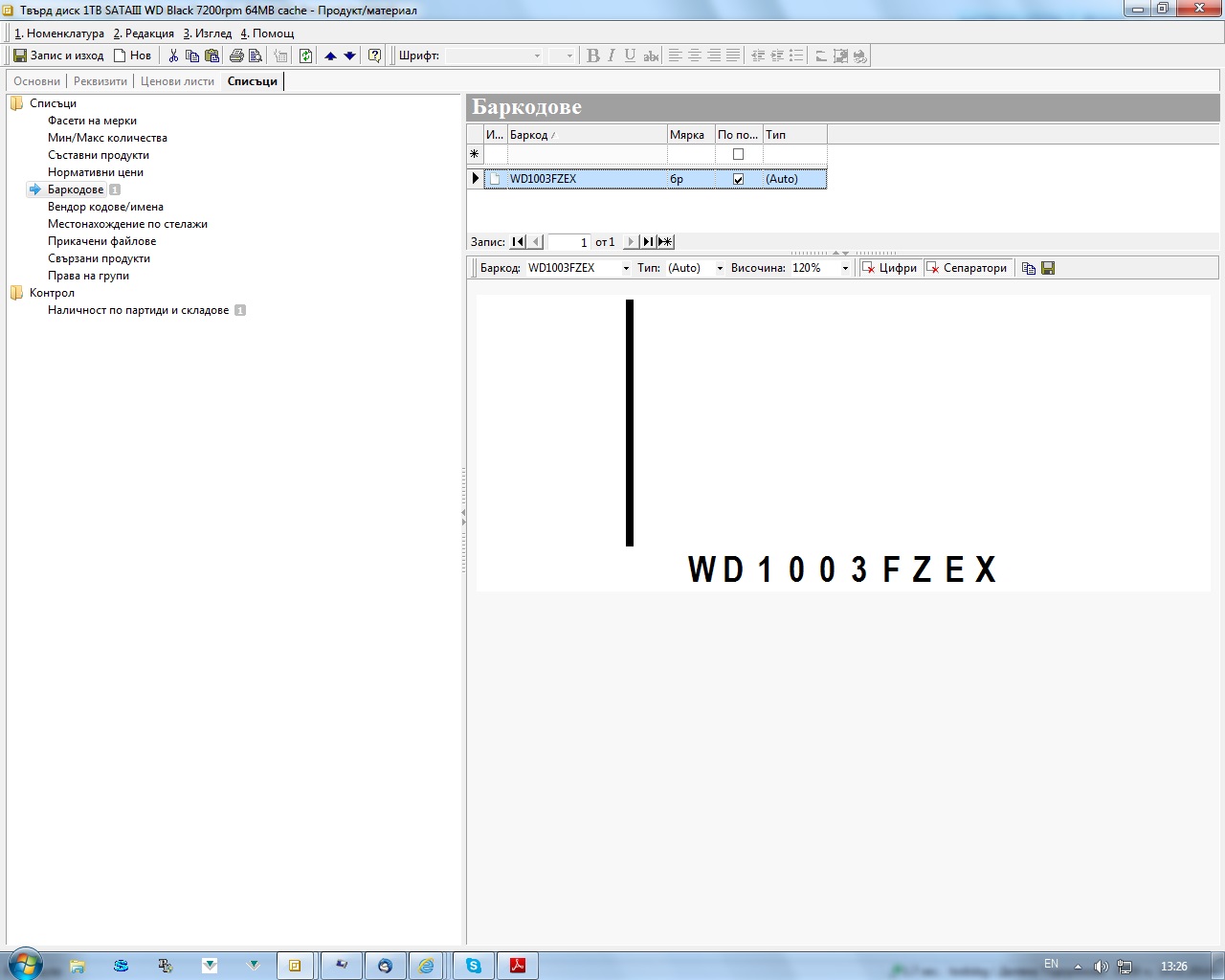Select the Контрол folder in tree
1225x980 pixels.
point(52,293)
